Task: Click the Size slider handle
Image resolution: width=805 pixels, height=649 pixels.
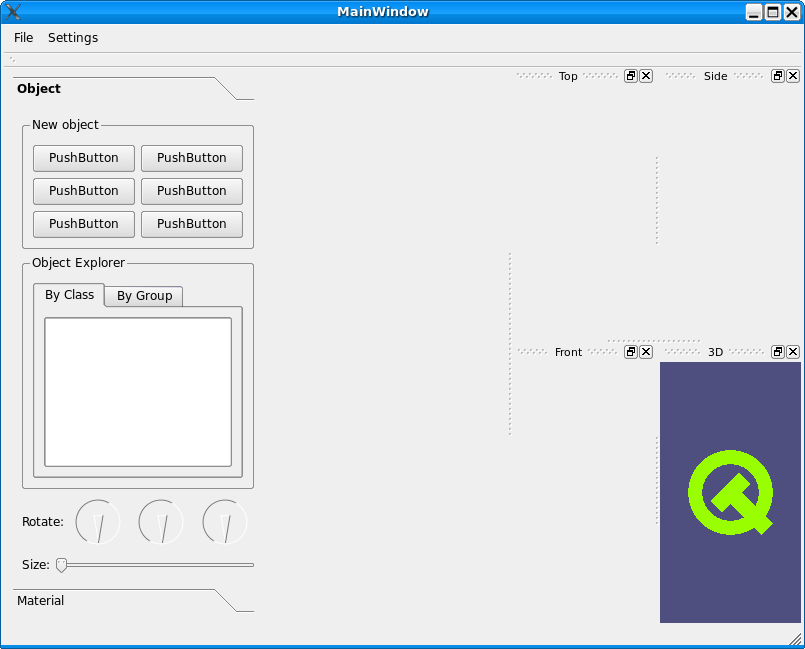Action: tap(61, 565)
